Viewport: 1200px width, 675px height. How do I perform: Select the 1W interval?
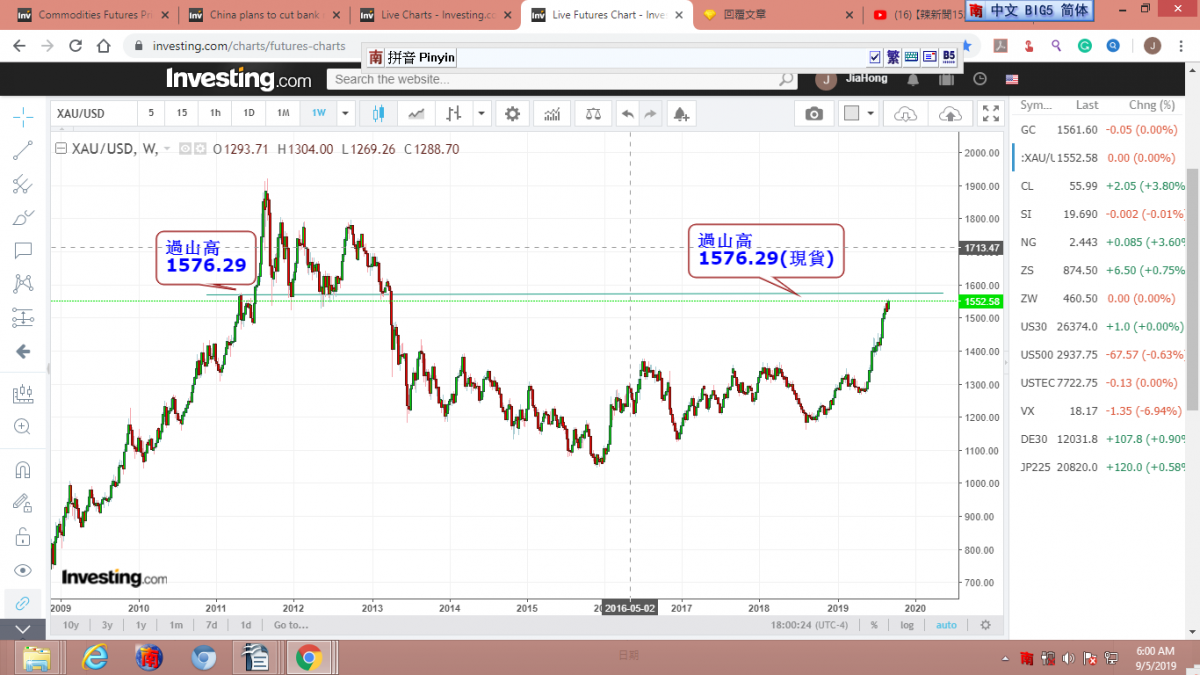click(x=319, y=113)
